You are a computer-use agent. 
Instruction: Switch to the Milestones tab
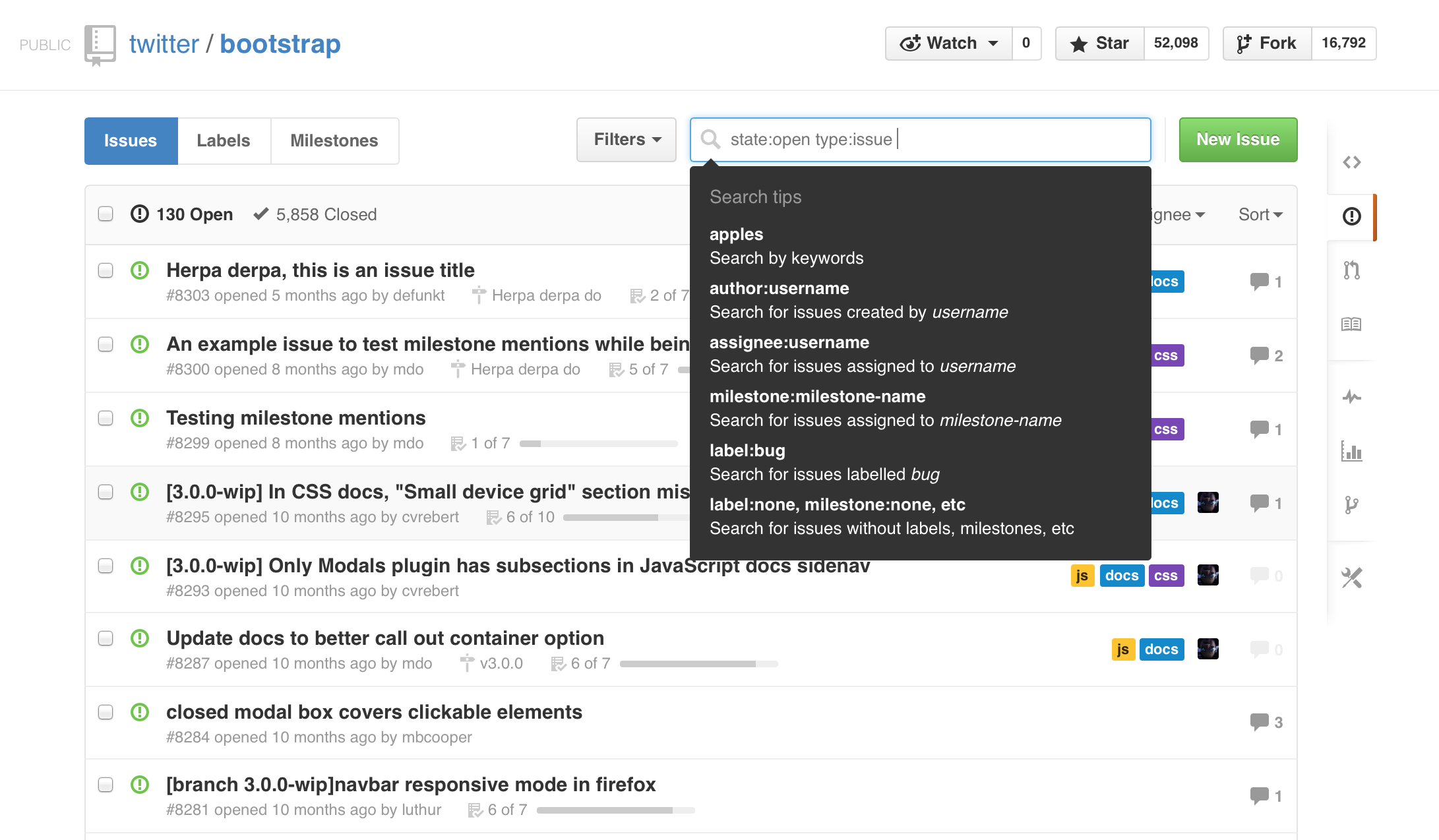(334, 140)
